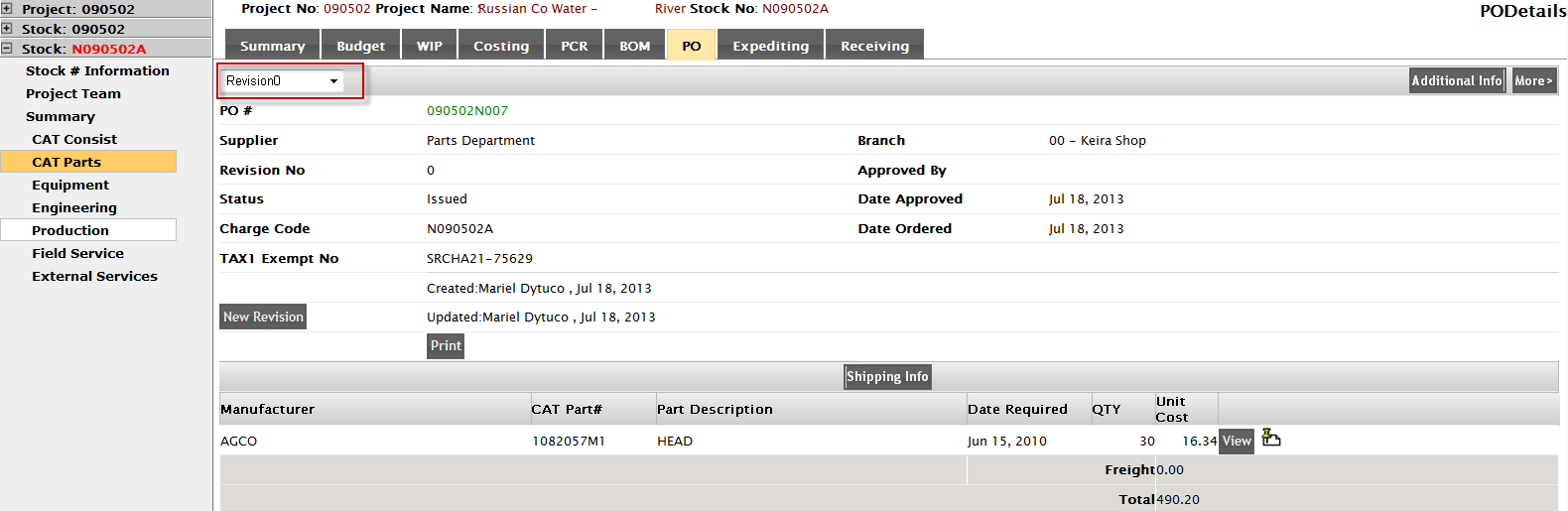Open the Receiving tab

click(874, 46)
